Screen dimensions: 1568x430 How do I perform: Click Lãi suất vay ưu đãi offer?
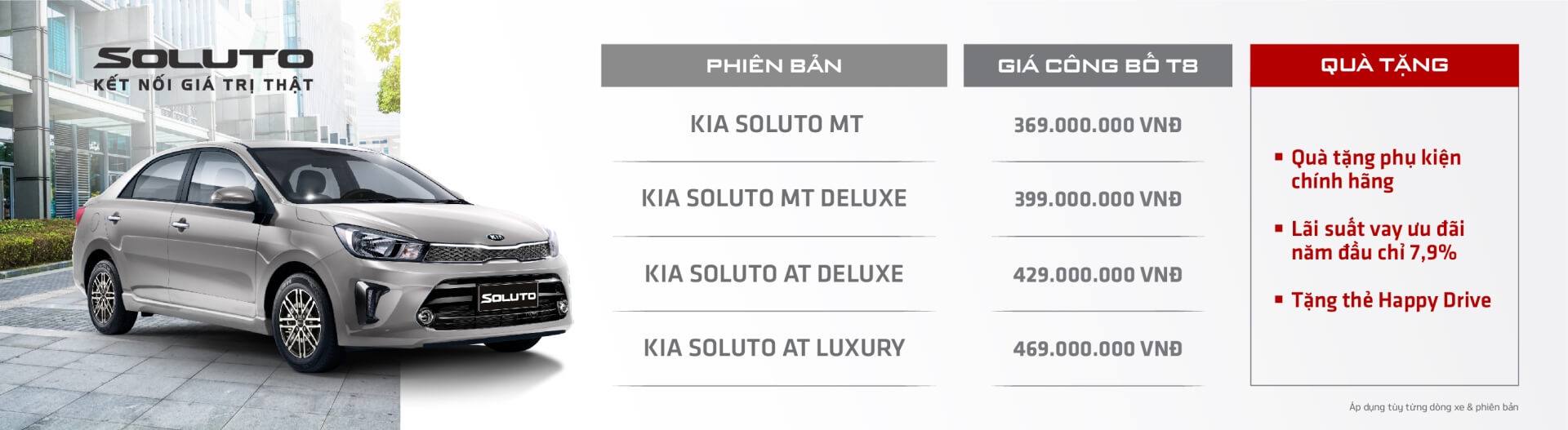tap(1377, 240)
